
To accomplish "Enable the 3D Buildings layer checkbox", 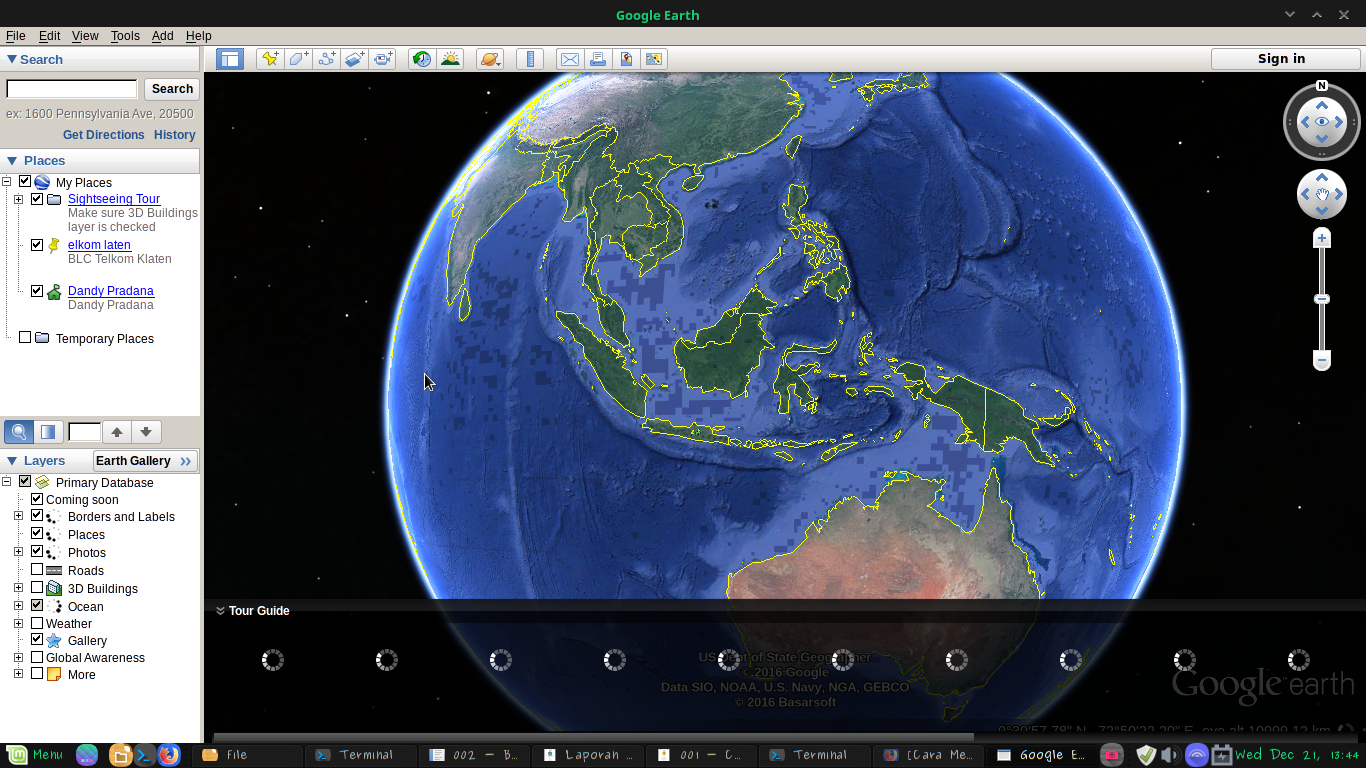I will pos(37,588).
